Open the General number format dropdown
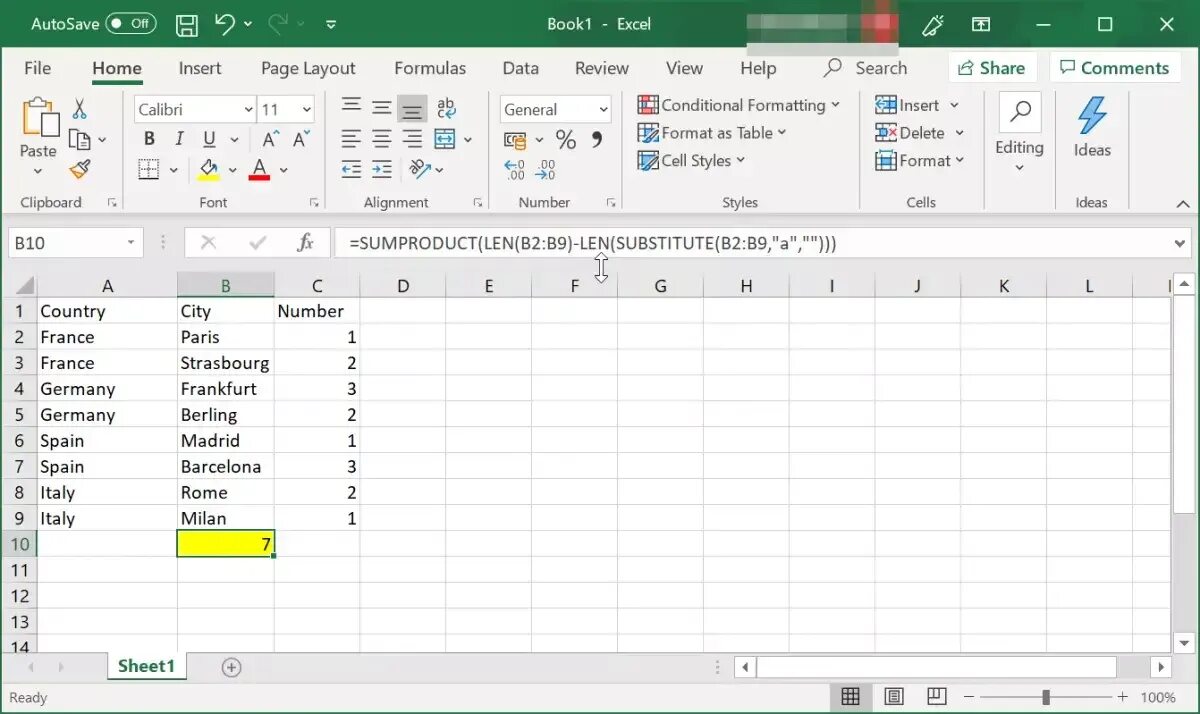Screen dimensions: 1200x714 [x=603, y=110]
